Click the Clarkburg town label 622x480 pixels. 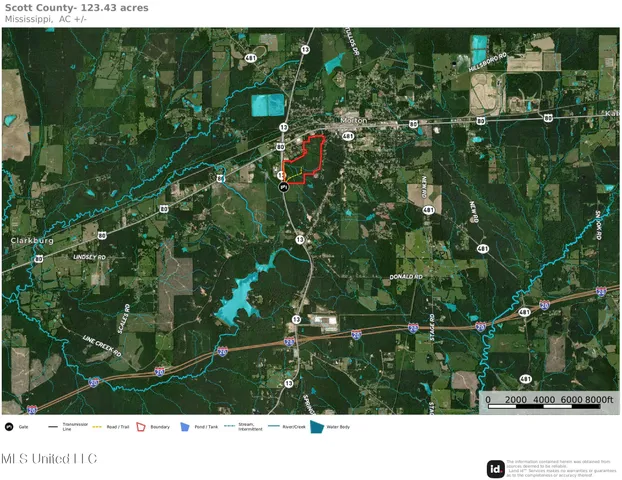(32, 241)
